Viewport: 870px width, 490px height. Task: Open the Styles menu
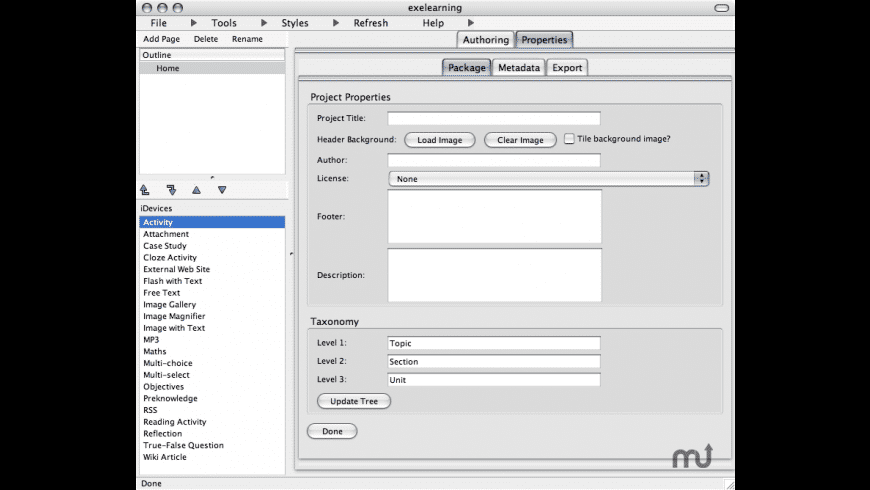coord(295,23)
